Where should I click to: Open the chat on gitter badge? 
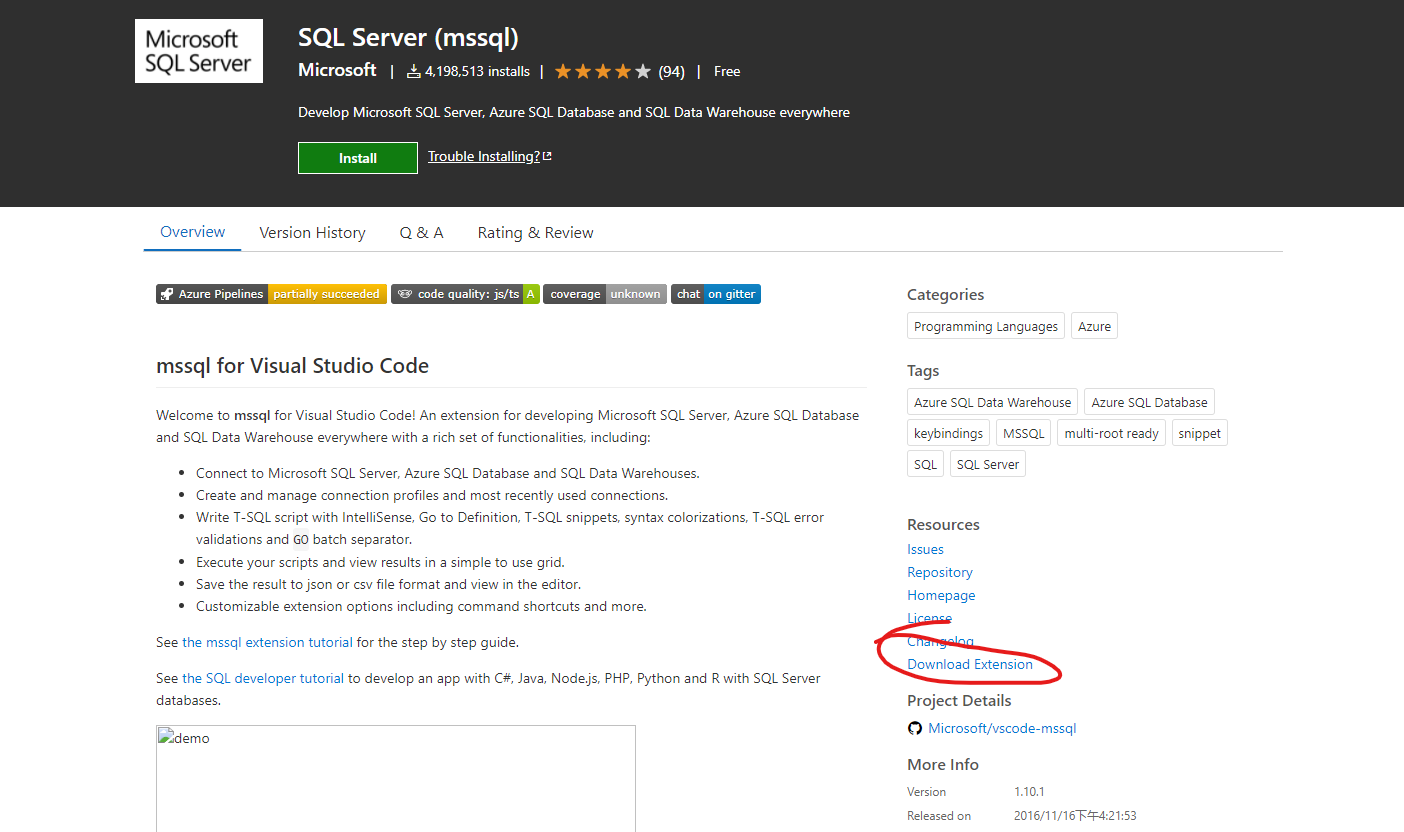[x=716, y=294]
